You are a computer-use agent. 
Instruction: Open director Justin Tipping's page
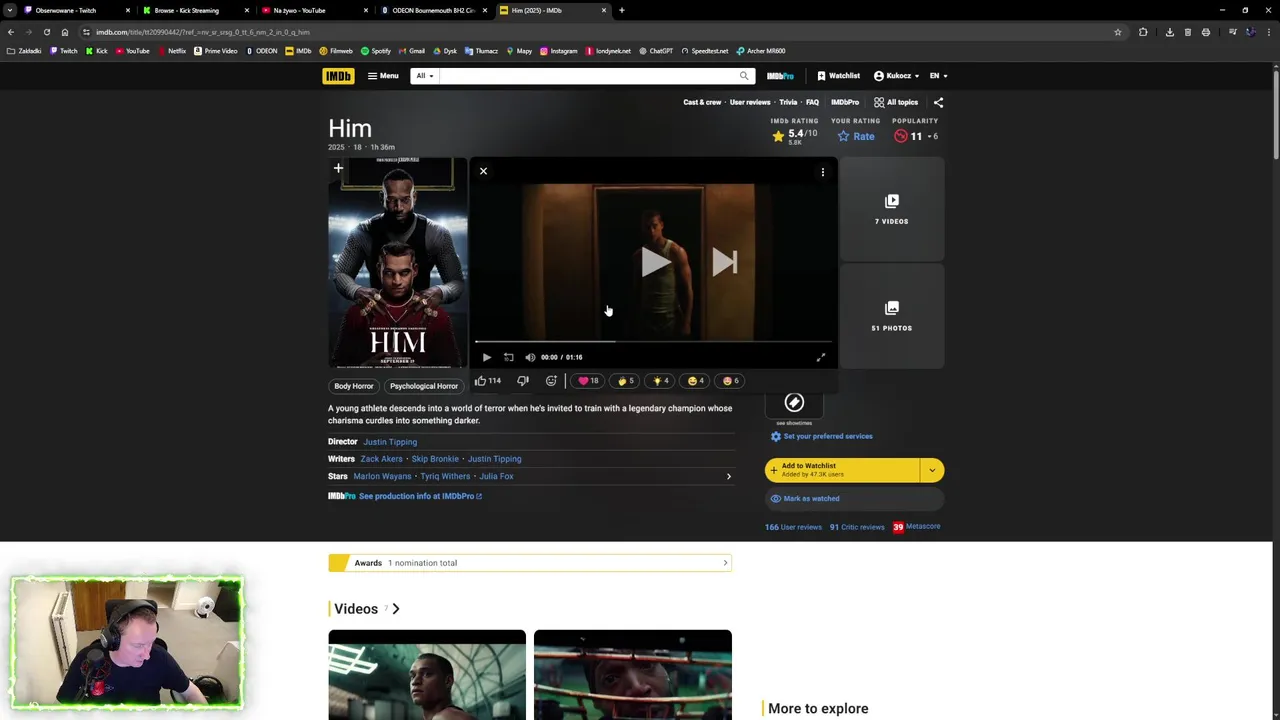(390, 442)
